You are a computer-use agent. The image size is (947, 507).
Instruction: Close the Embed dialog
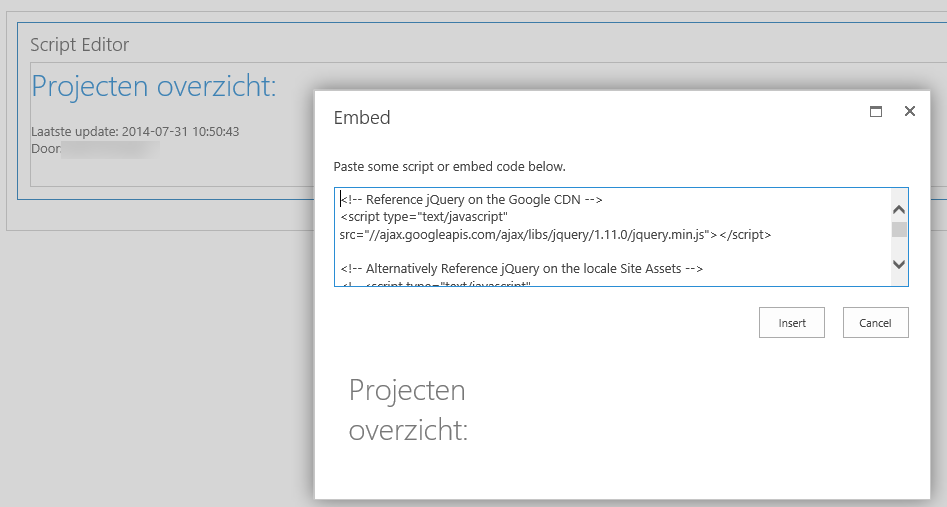(x=910, y=111)
